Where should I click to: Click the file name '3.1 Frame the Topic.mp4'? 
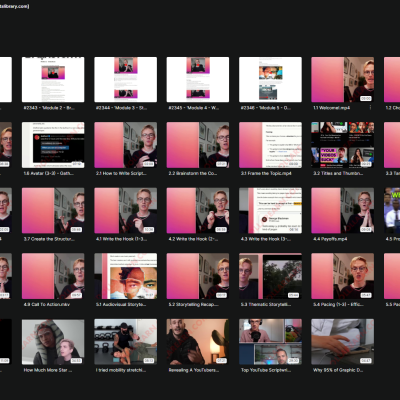(x=266, y=173)
